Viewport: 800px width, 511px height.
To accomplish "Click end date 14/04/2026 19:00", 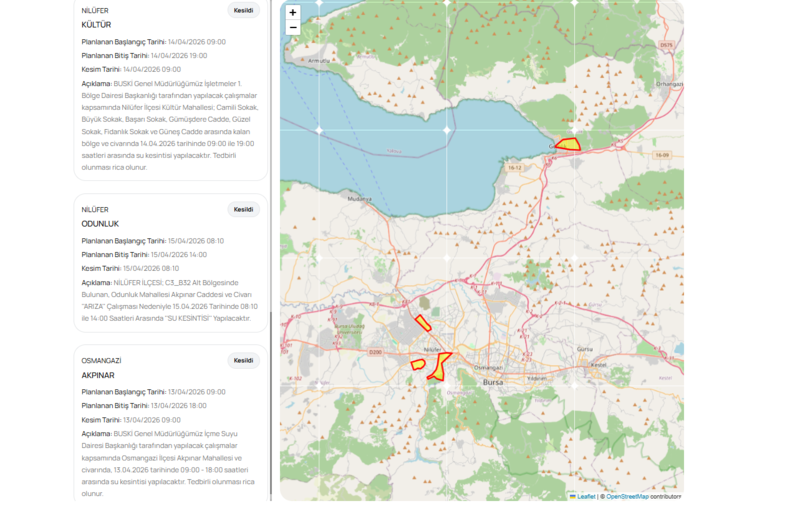I will [x=179, y=56].
